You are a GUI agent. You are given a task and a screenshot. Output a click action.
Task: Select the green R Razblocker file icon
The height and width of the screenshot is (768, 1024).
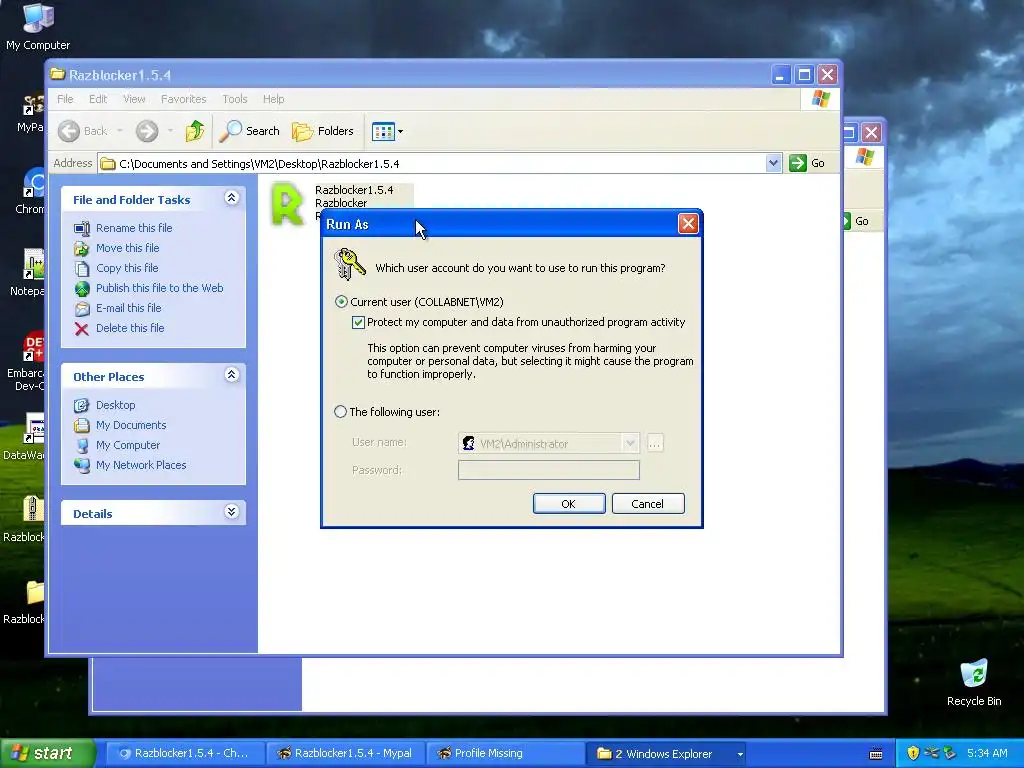pyautogui.click(x=287, y=204)
